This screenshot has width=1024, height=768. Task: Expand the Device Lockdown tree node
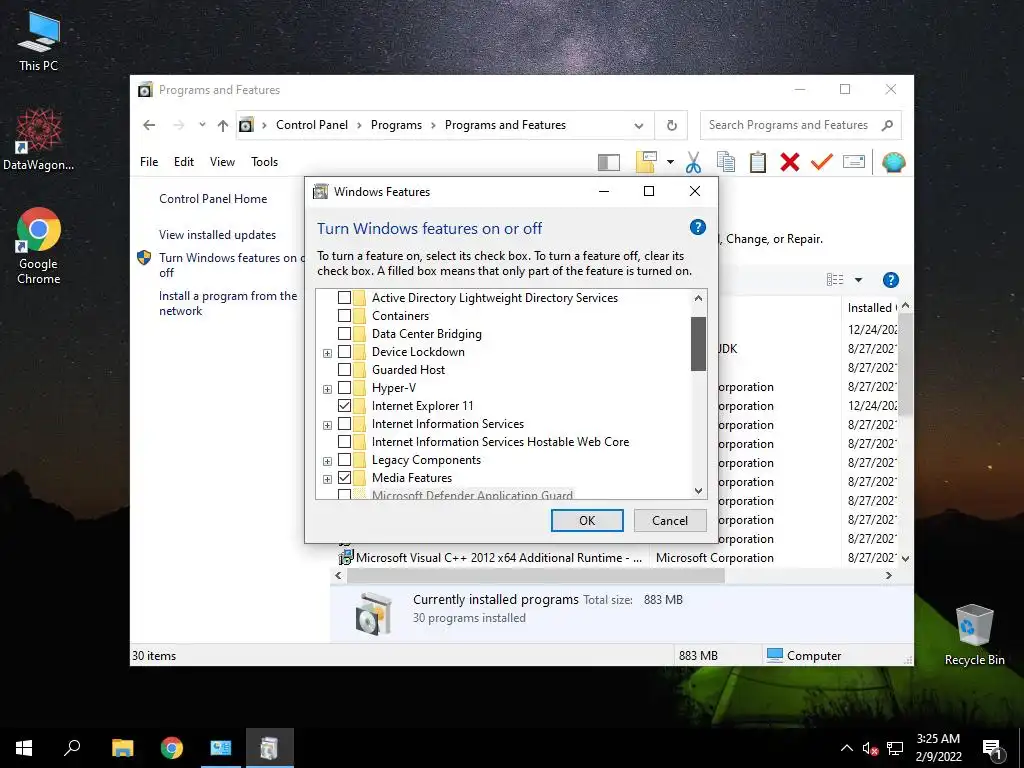327,353
